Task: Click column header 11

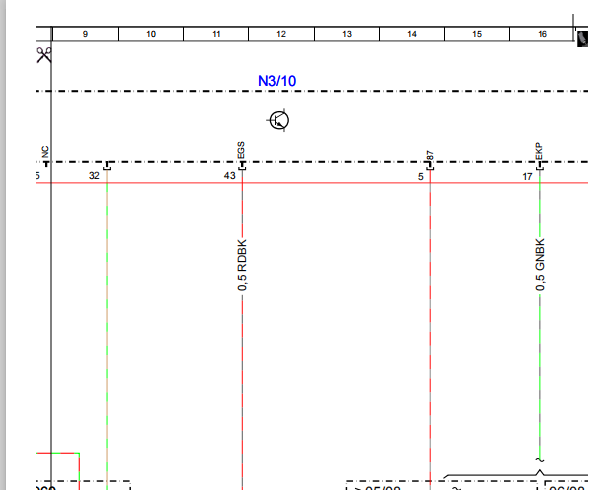Action: (x=216, y=34)
